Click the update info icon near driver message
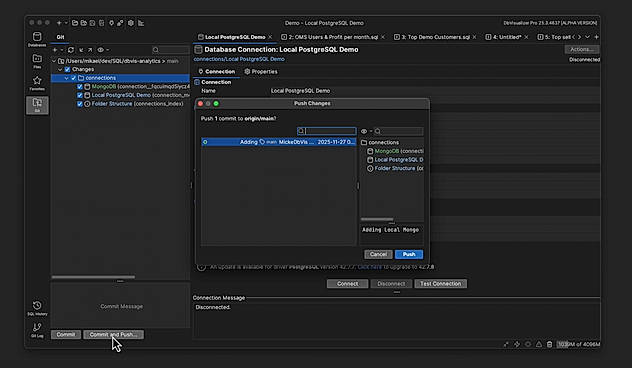This screenshot has width=632, height=368. (x=202, y=267)
